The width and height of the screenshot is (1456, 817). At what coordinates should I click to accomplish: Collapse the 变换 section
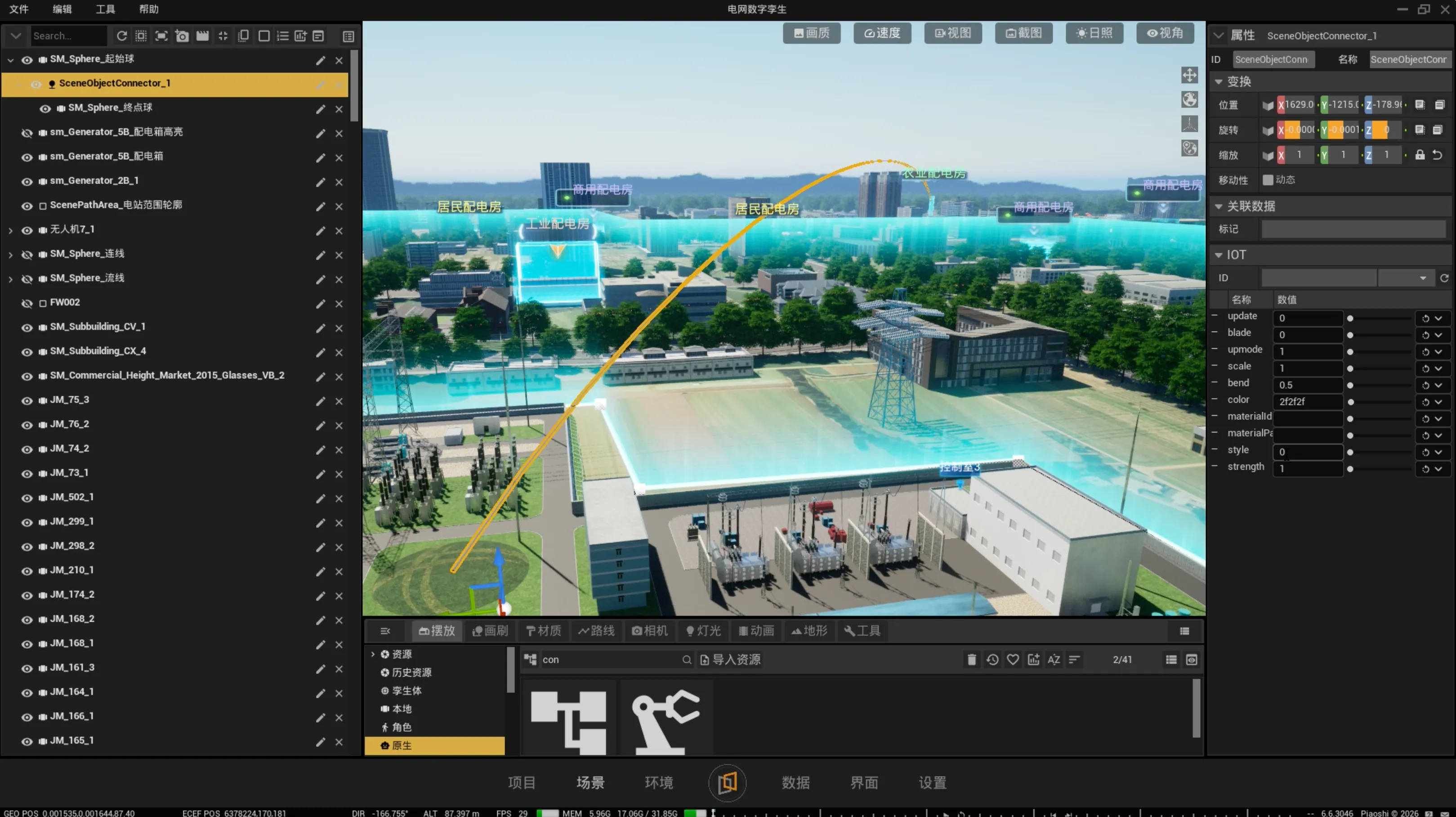[1219, 82]
